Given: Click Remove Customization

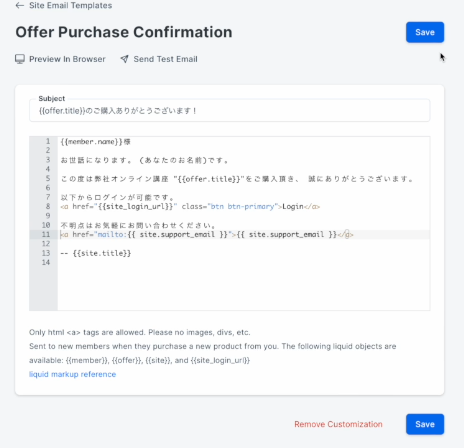Looking at the screenshot, I should pyautogui.click(x=338, y=424).
